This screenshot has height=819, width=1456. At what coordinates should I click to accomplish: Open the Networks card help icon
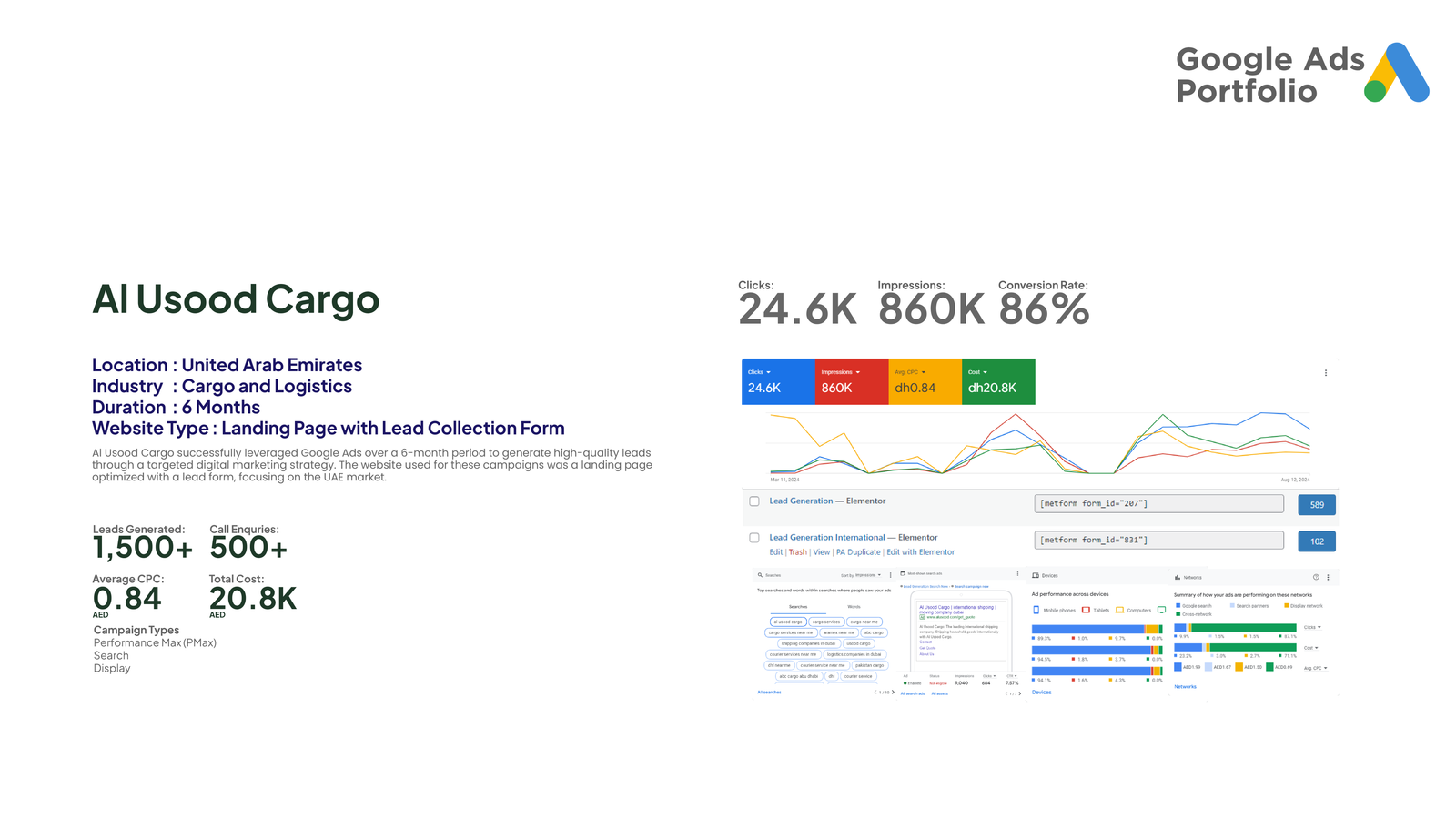click(x=1316, y=577)
